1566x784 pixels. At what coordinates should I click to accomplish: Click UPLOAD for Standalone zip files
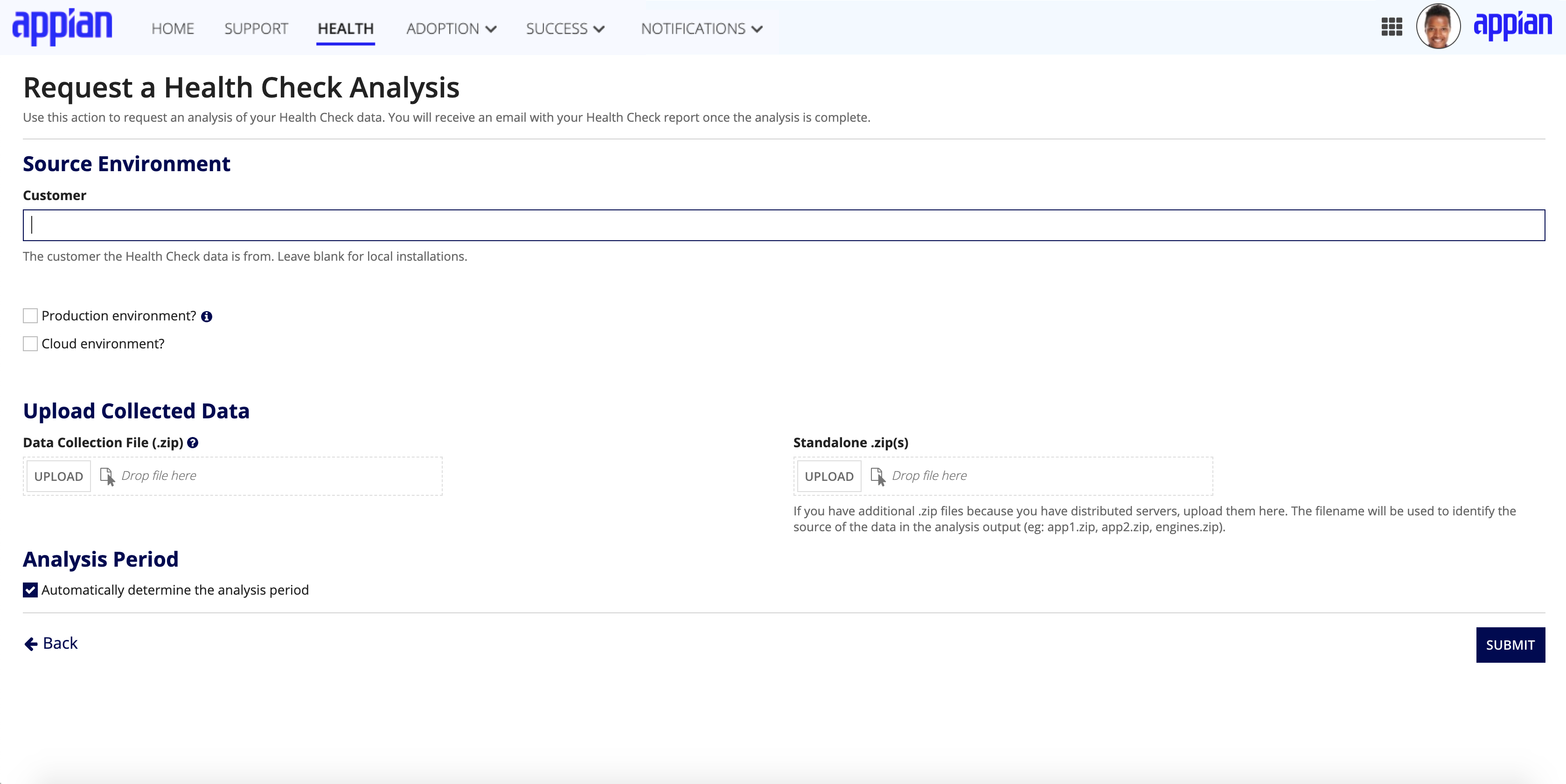click(829, 477)
